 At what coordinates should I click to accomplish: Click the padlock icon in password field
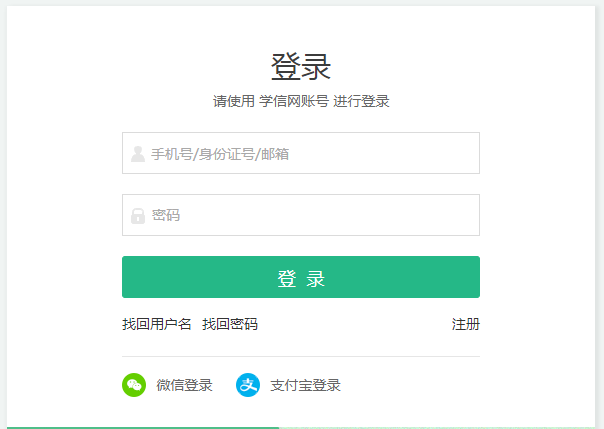[138, 215]
